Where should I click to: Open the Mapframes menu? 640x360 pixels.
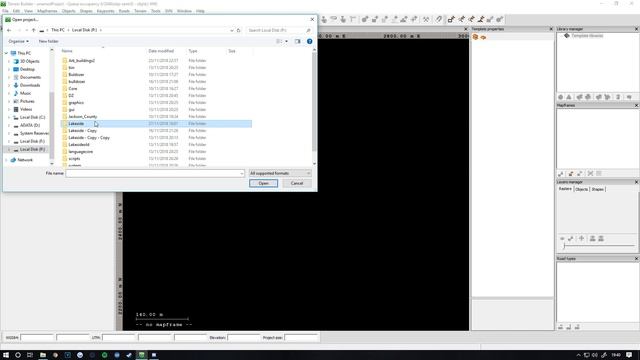(x=47, y=11)
